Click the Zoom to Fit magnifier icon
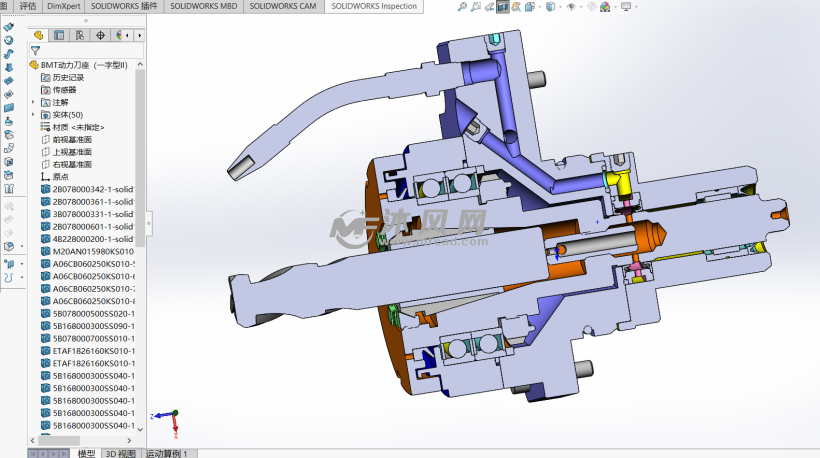 click(x=461, y=7)
